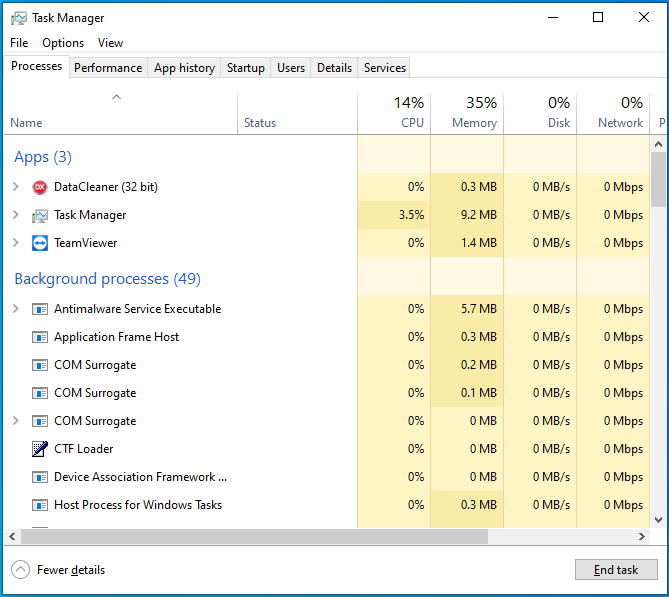The image size is (669, 597).
Task: Sort processes by Memory column header
Action: [x=467, y=113]
